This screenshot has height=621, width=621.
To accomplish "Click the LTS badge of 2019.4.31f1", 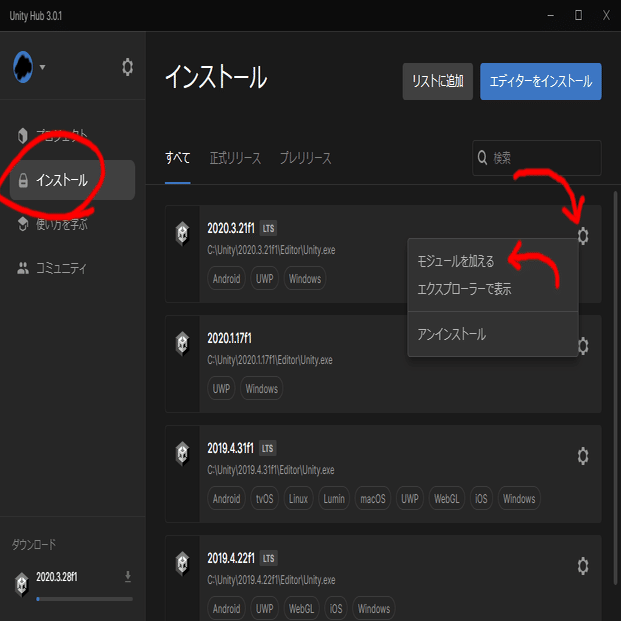I will (x=268, y=448).
